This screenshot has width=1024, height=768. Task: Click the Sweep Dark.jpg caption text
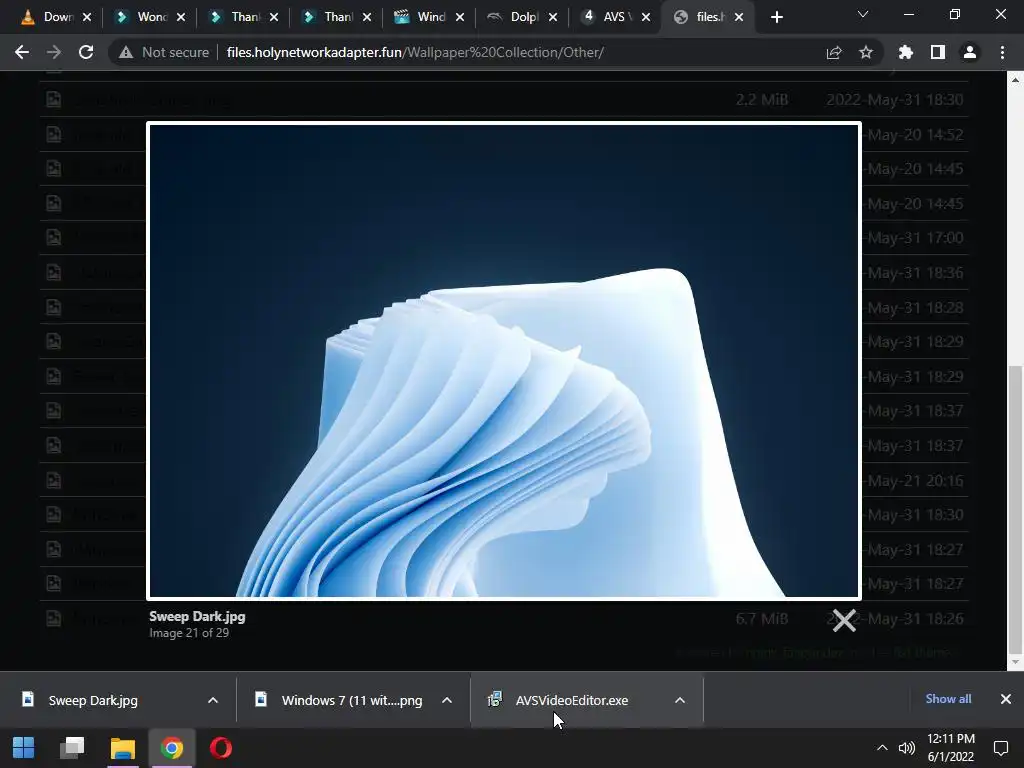197,616
